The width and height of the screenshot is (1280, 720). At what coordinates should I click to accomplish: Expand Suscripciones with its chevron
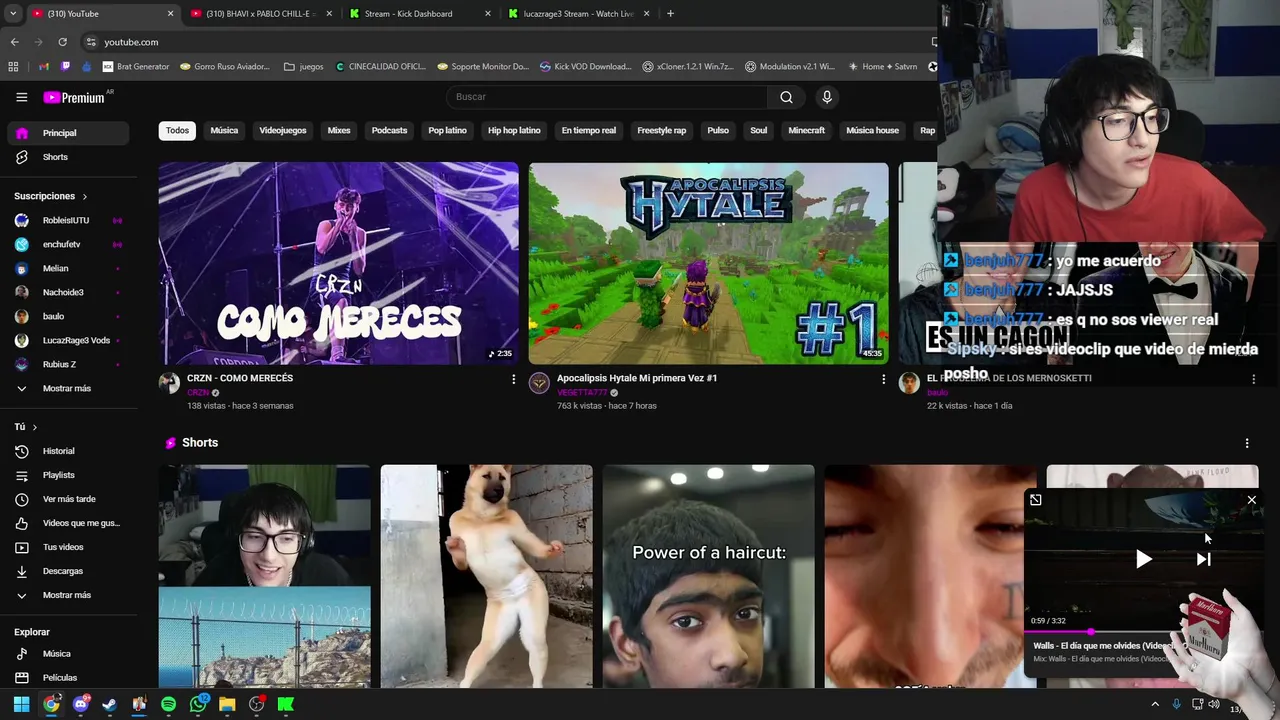click(x=85, y=197)
